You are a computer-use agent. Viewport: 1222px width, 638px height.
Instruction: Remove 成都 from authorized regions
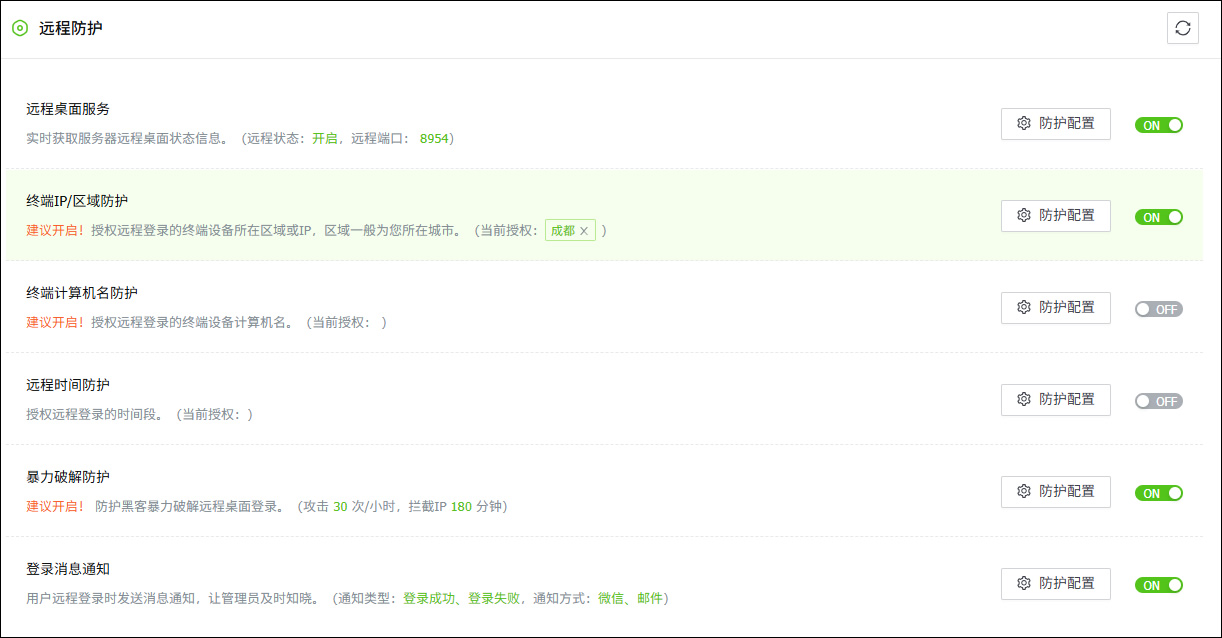pyautogui.click(x=585, y=229)
